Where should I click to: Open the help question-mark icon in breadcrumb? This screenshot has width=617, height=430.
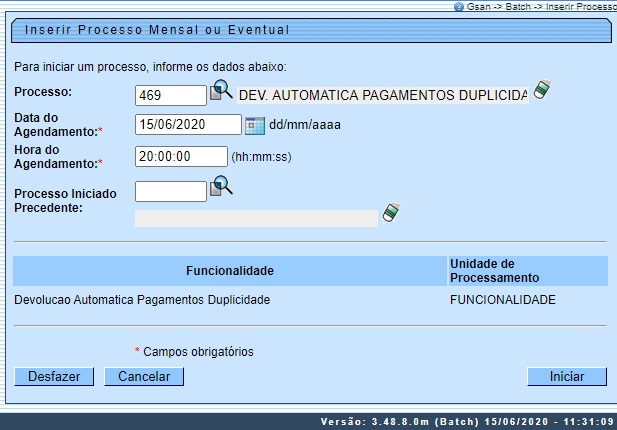tap(458, 7)
